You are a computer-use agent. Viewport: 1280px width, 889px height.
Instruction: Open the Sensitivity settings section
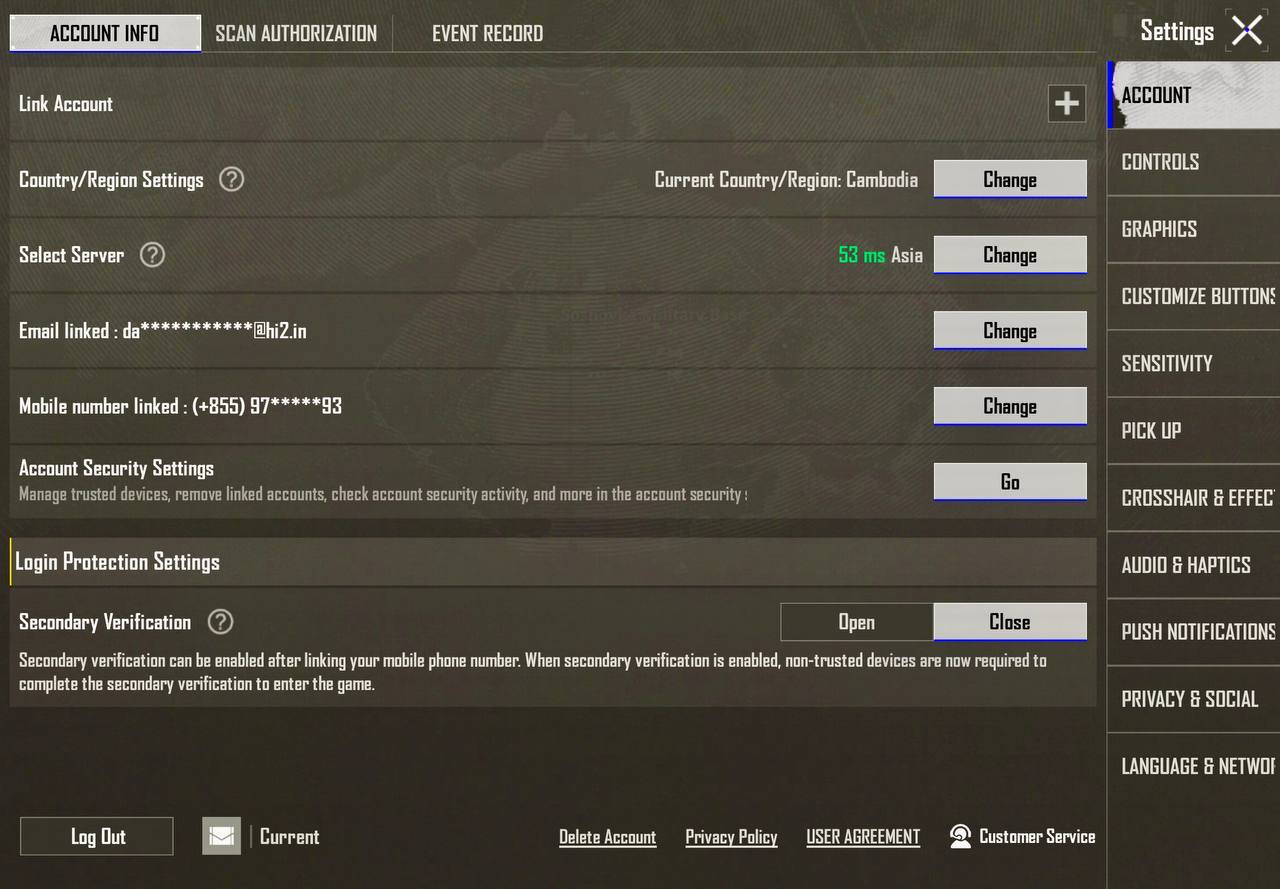pyautogui.click(x=1194, y=363)
